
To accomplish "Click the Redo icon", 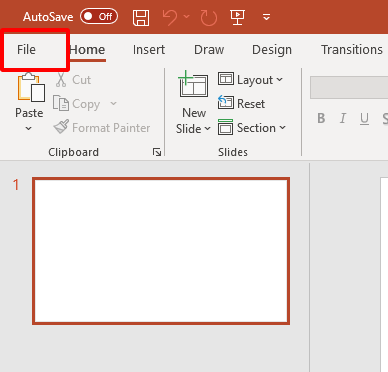I will [x=209, y=17].
